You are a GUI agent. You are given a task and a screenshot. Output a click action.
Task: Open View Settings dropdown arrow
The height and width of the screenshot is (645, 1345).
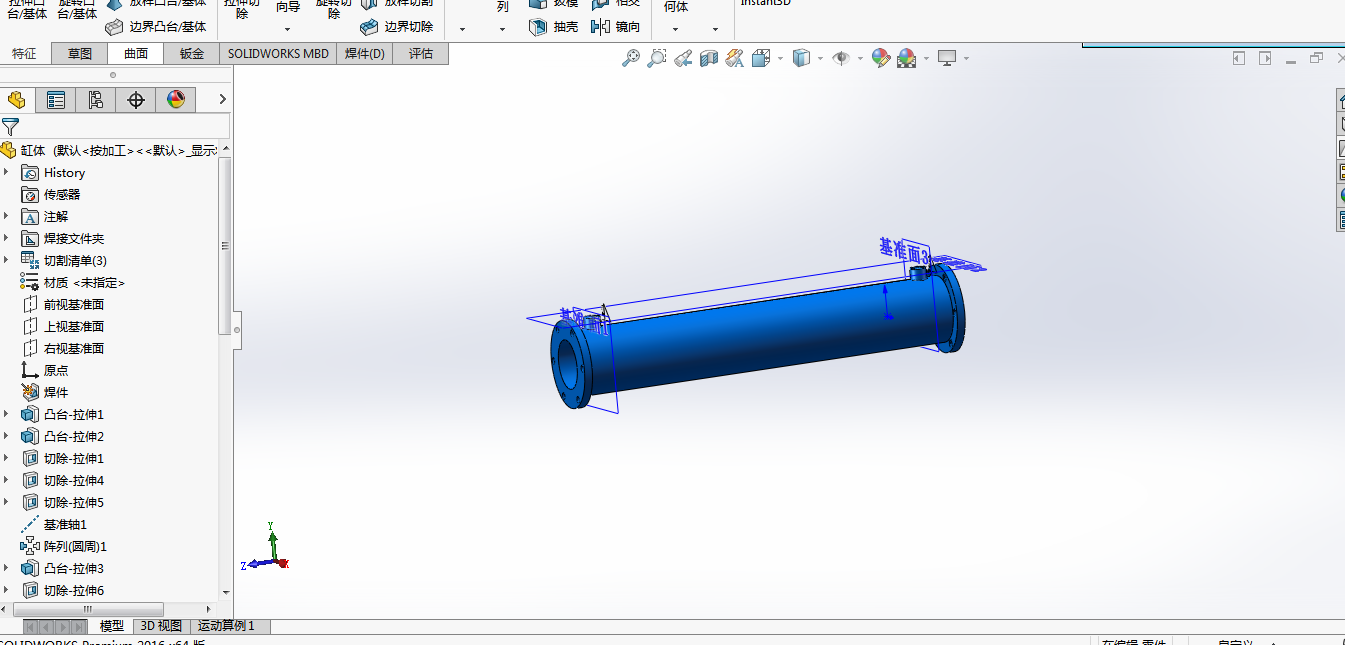coord(966,58)
